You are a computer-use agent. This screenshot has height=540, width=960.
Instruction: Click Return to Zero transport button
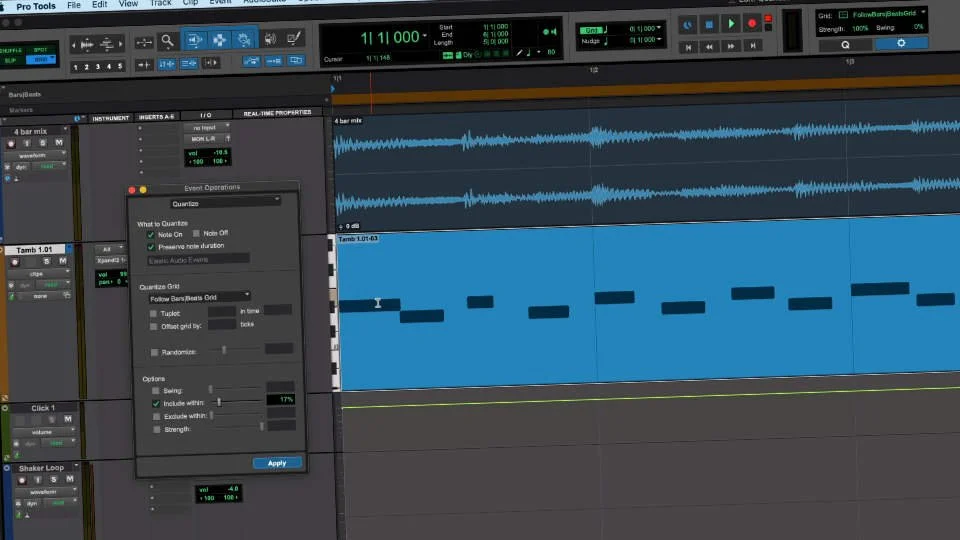pos(688,47)
